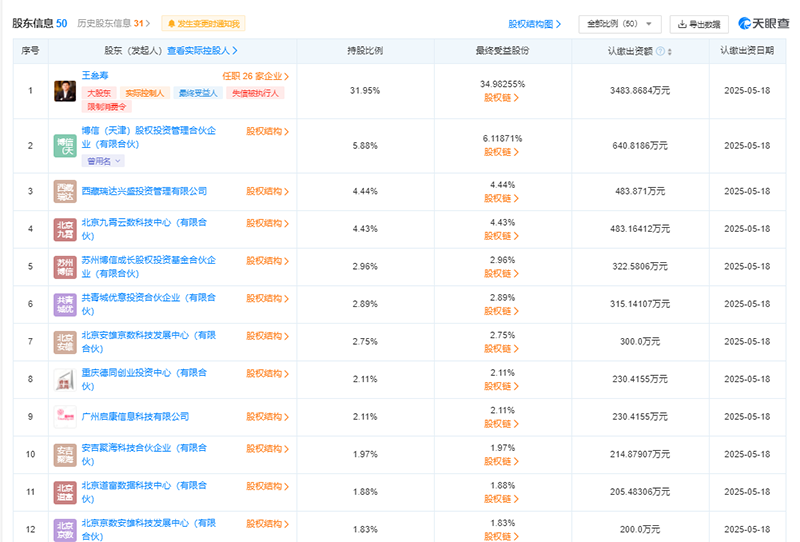Click the 苏州博信 company logo icon
The image size is (800, 542).
click(x=65, y=267)
